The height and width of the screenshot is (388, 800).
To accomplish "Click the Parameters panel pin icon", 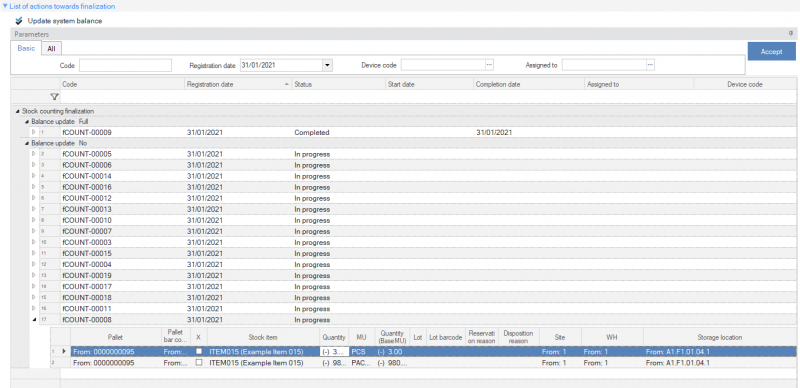I will (791, 34).
